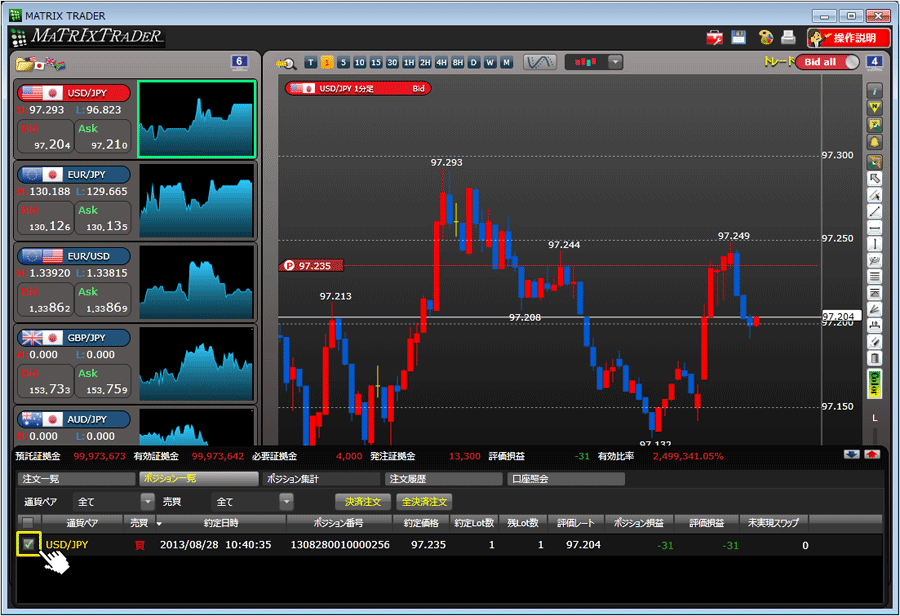This screenshot has width=900, height=616.
Task: Select the vertical line drawing tool
Action: [x=874, y=244]
